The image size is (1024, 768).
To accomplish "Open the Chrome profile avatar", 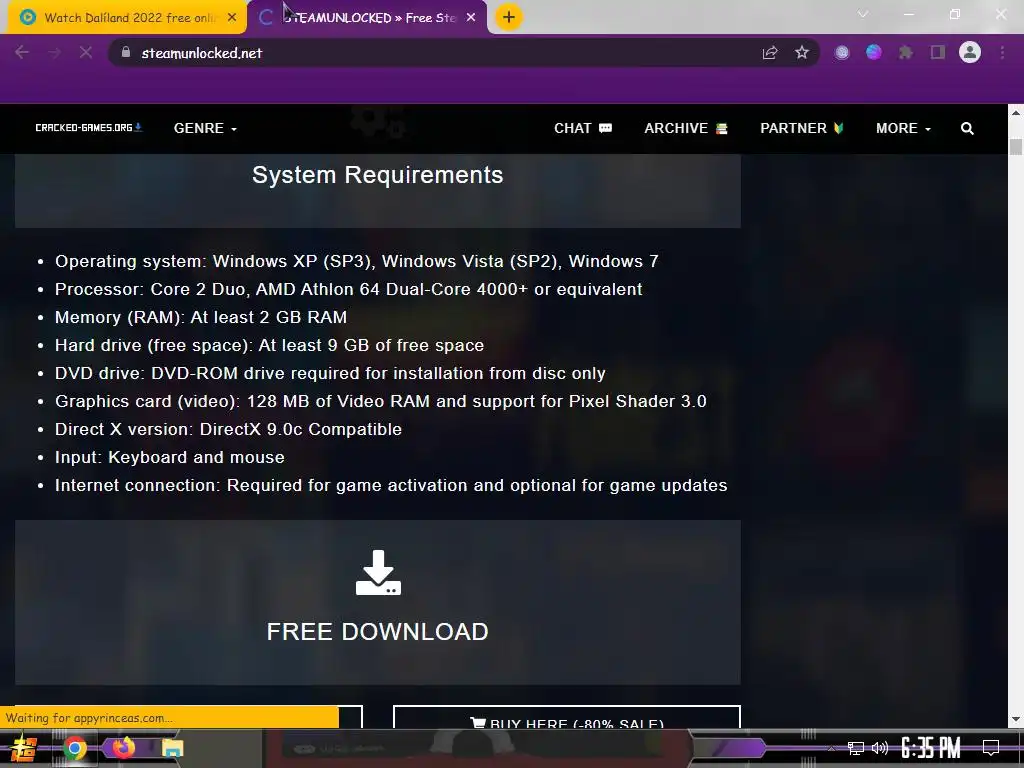I will tap(970, 52).
